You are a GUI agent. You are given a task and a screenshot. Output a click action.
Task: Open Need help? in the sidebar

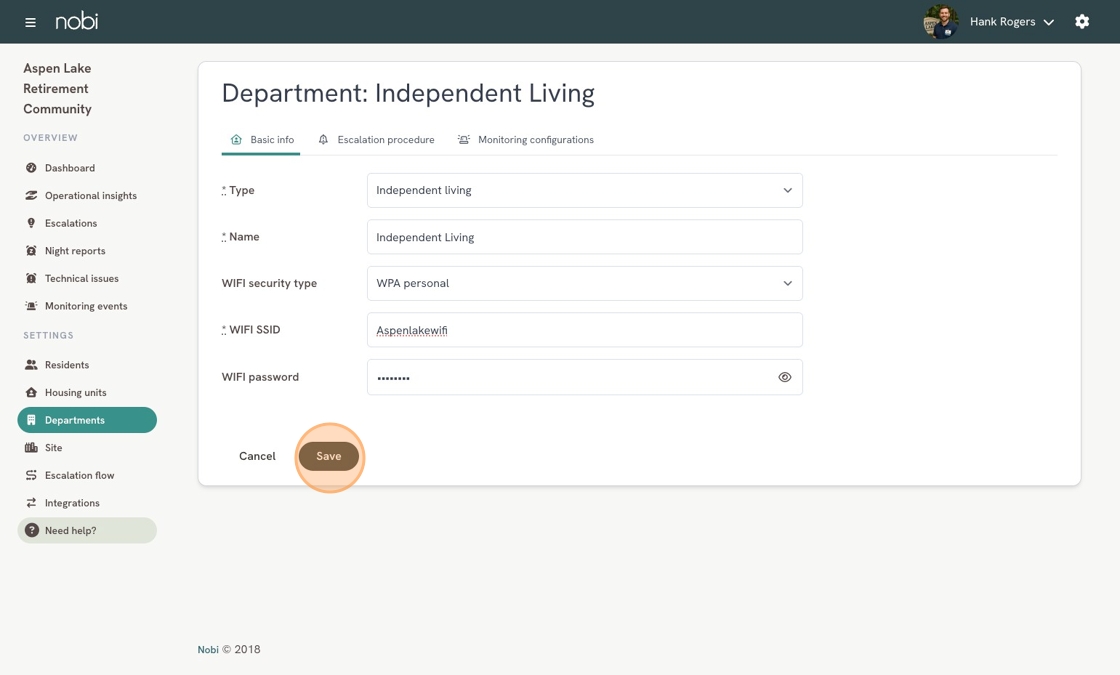click(87, 530)
